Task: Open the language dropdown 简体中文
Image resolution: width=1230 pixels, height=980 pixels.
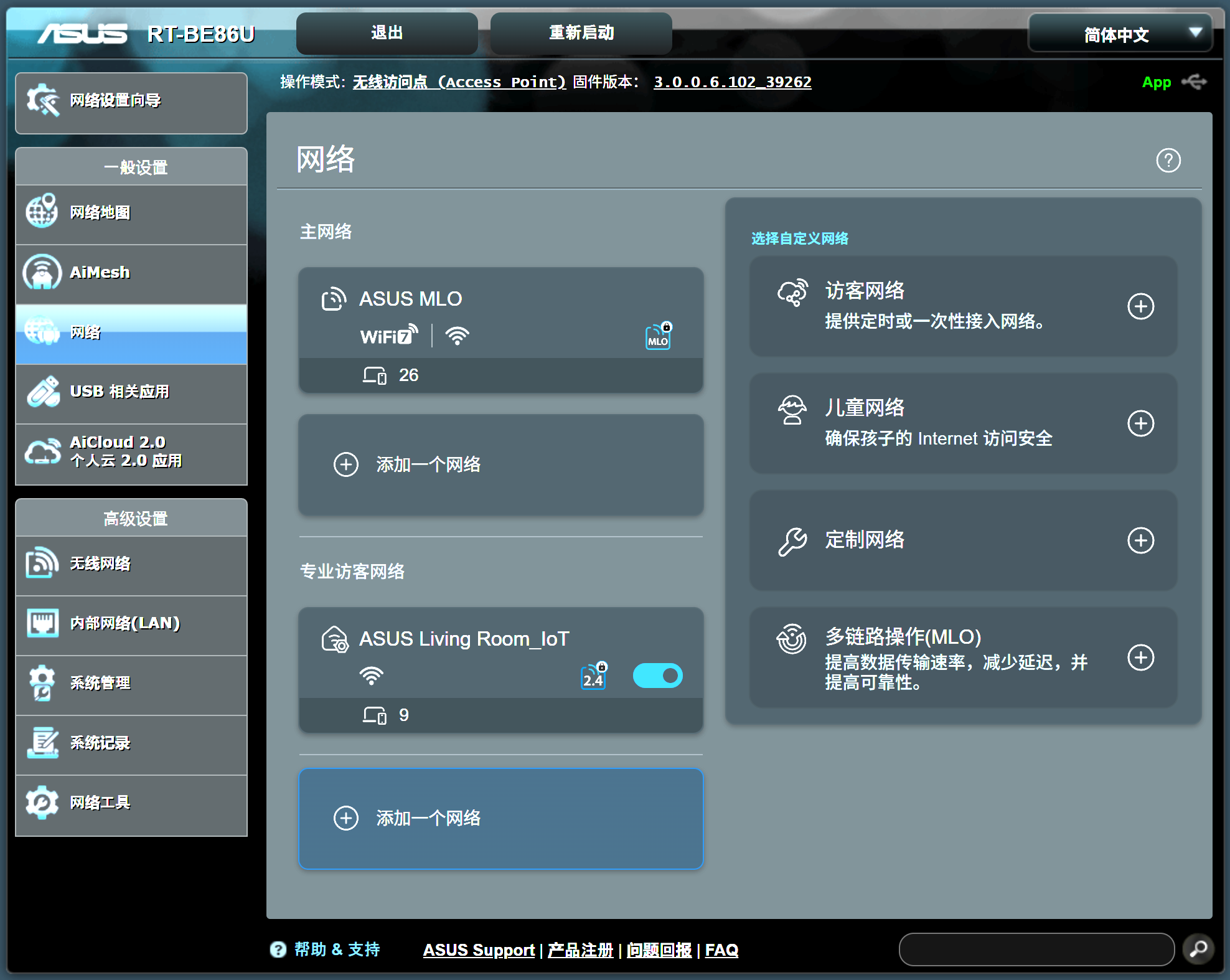Action: click(x=1120, y=34)
